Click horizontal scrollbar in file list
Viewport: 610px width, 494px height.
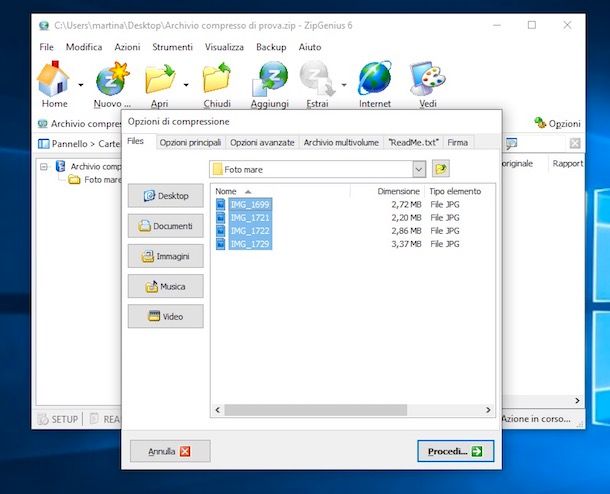pos(316,410)
